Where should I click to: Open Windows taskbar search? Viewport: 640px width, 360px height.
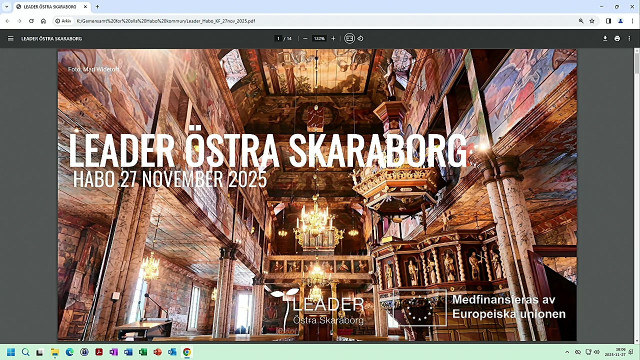tap(25, 352)
